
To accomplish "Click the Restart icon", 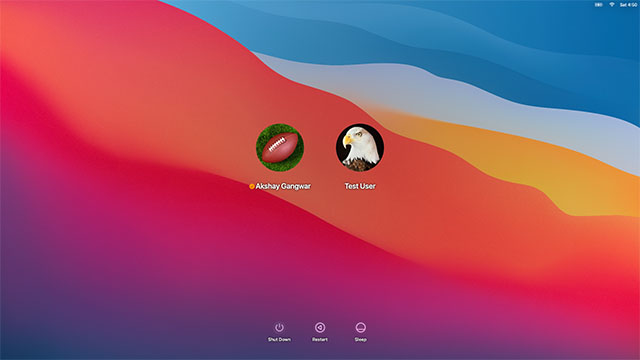I will (x=320, y=327).
